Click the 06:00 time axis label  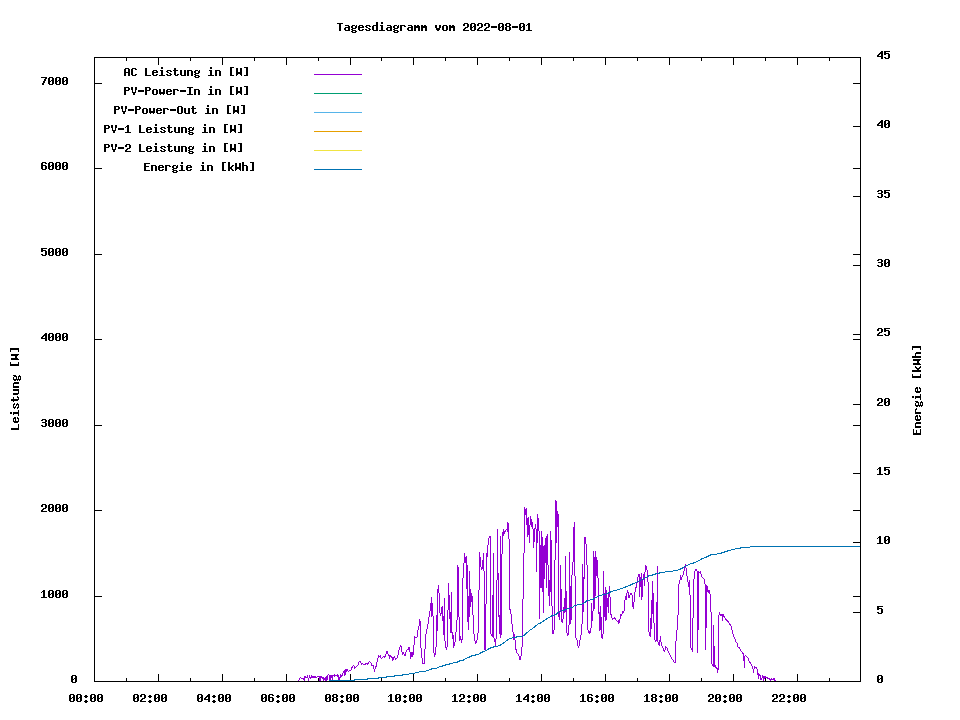pyautogui.click(x=277, y=698)
